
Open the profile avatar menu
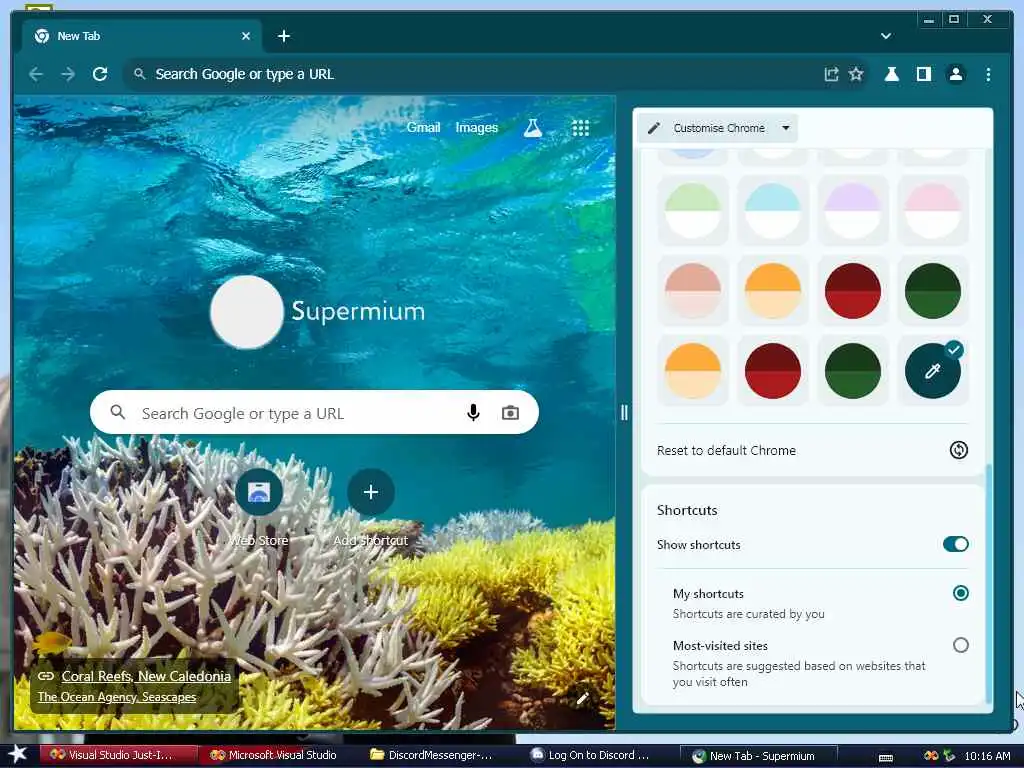click(955, 74)
